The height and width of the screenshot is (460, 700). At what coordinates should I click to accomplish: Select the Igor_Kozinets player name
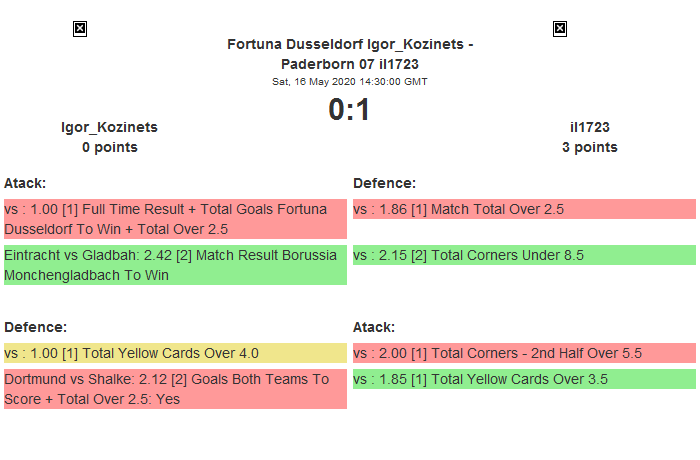(110, 127)
